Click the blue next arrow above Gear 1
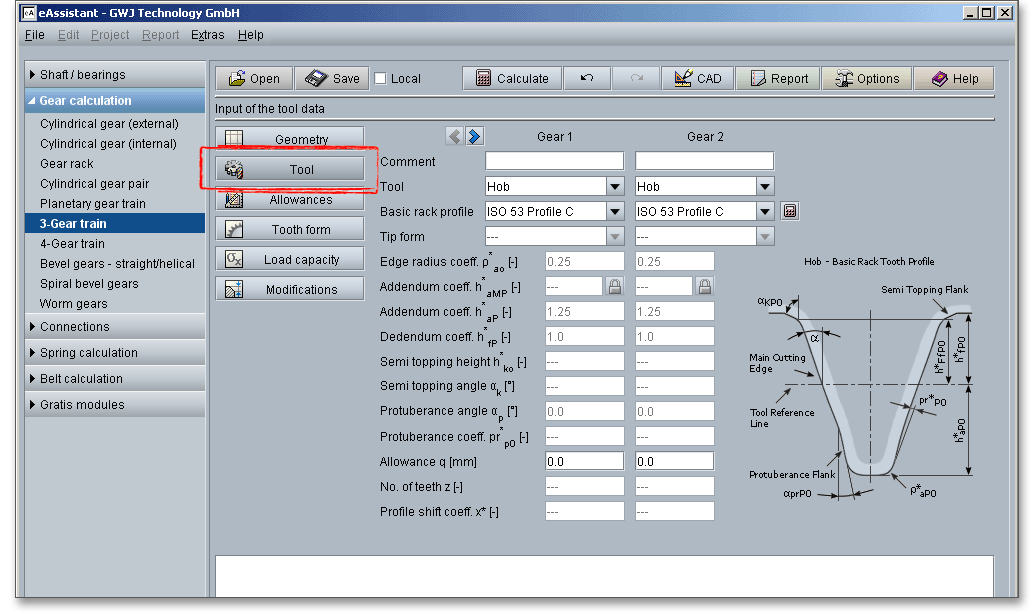 click(x=474, y=136)
